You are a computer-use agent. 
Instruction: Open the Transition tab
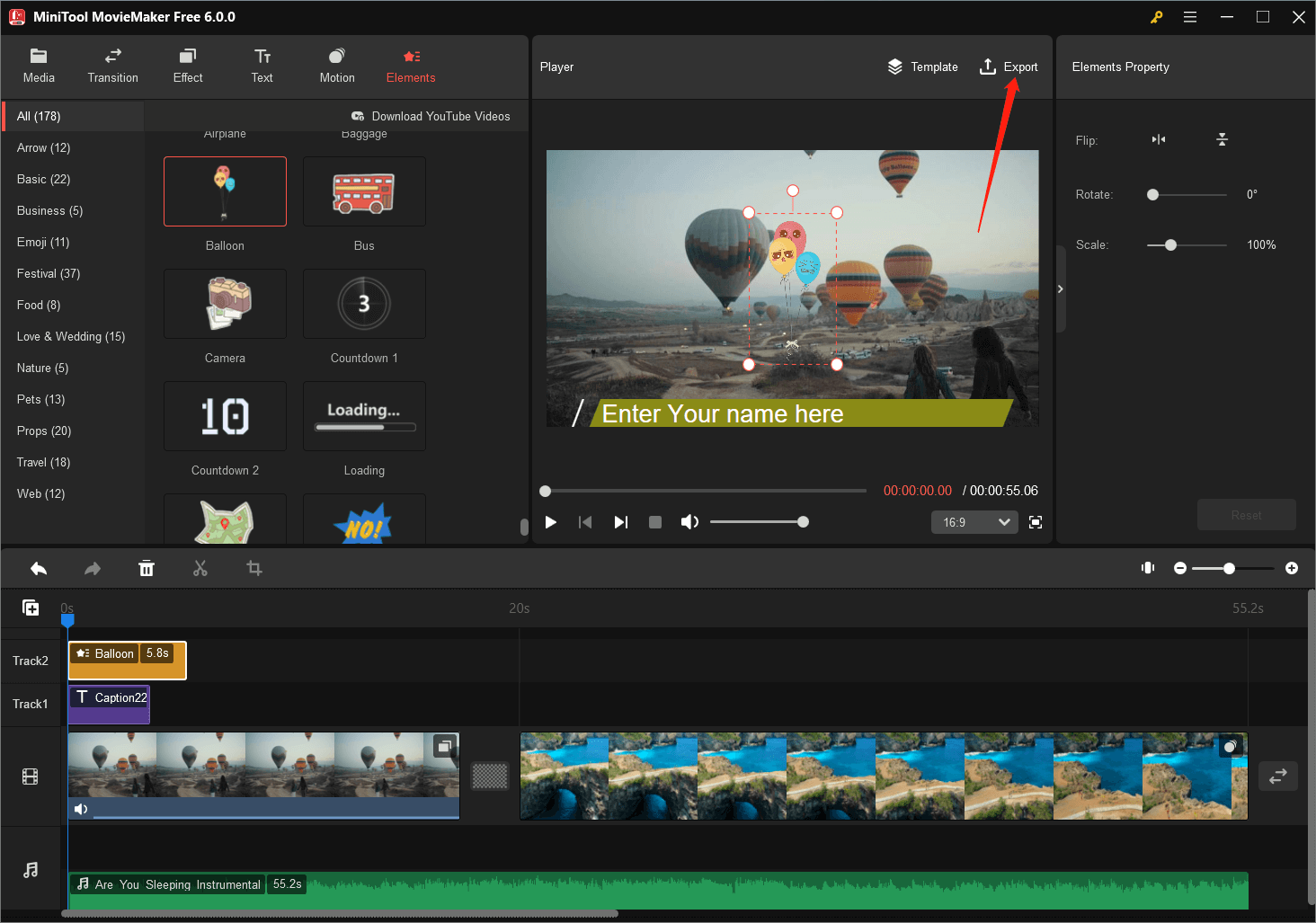pyautogui.click(x=113, y=67)
